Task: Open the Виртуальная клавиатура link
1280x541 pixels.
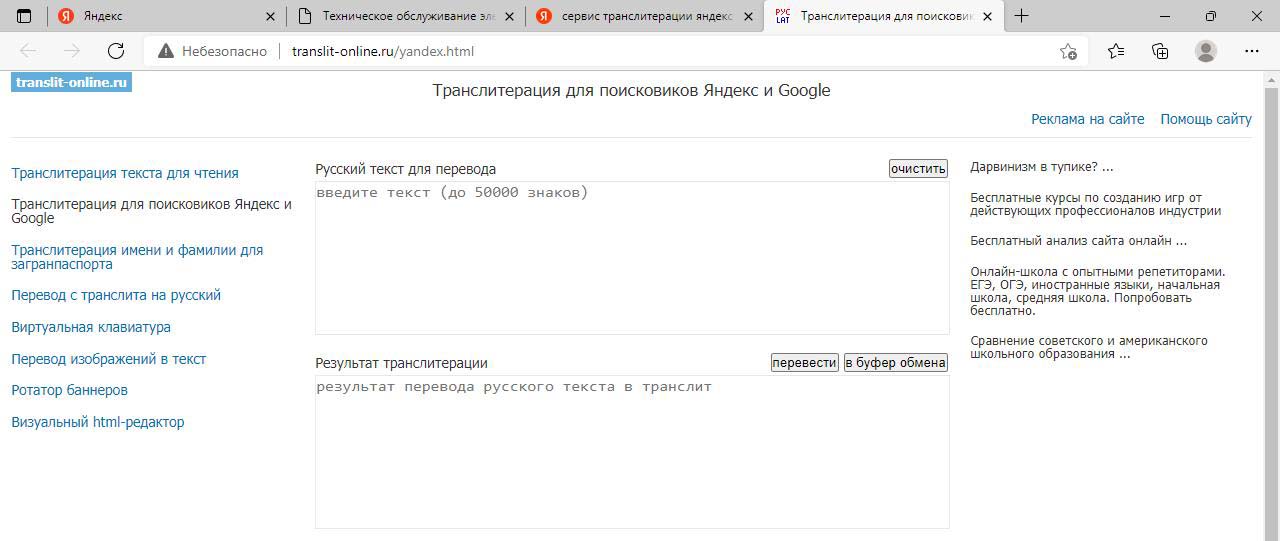Action: click(91, 327)
